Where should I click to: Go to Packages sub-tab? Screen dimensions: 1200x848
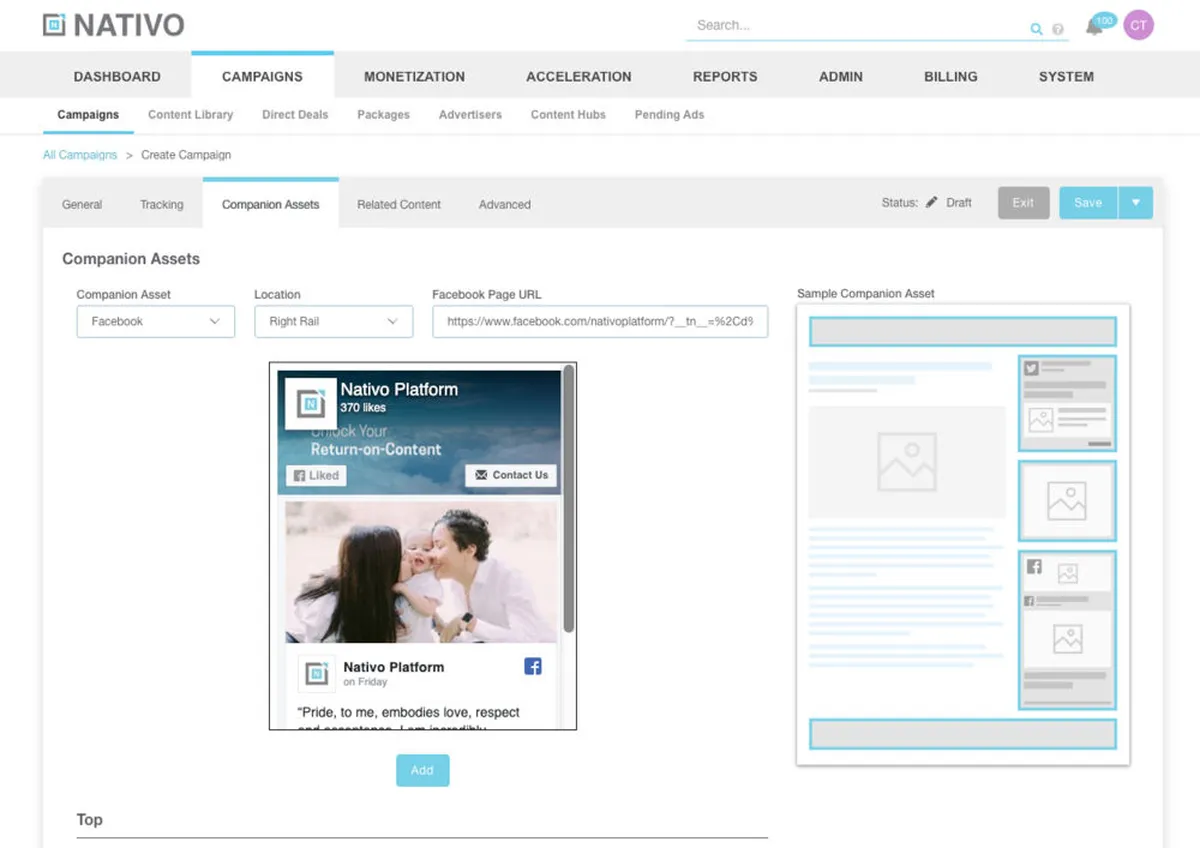[x=383, y=115]
